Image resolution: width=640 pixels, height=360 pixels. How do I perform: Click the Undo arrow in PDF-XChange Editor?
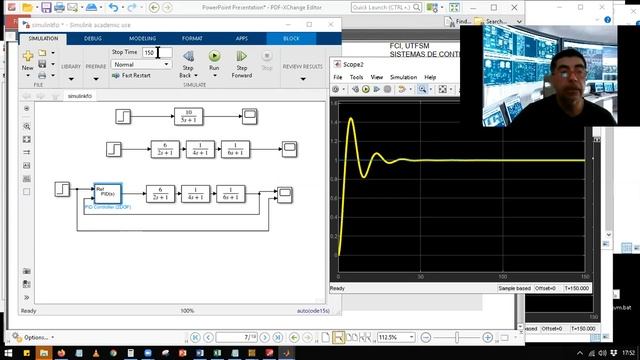click(x=113, y=7)
